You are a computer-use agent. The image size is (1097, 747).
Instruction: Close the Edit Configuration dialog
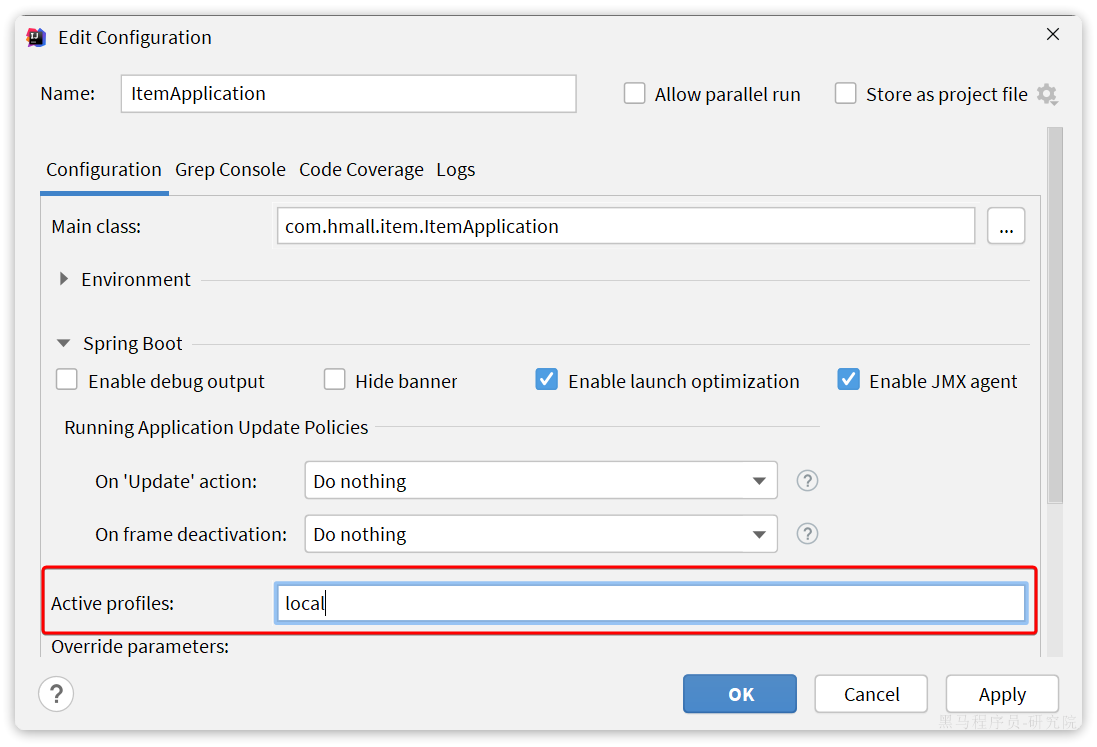1052,35
